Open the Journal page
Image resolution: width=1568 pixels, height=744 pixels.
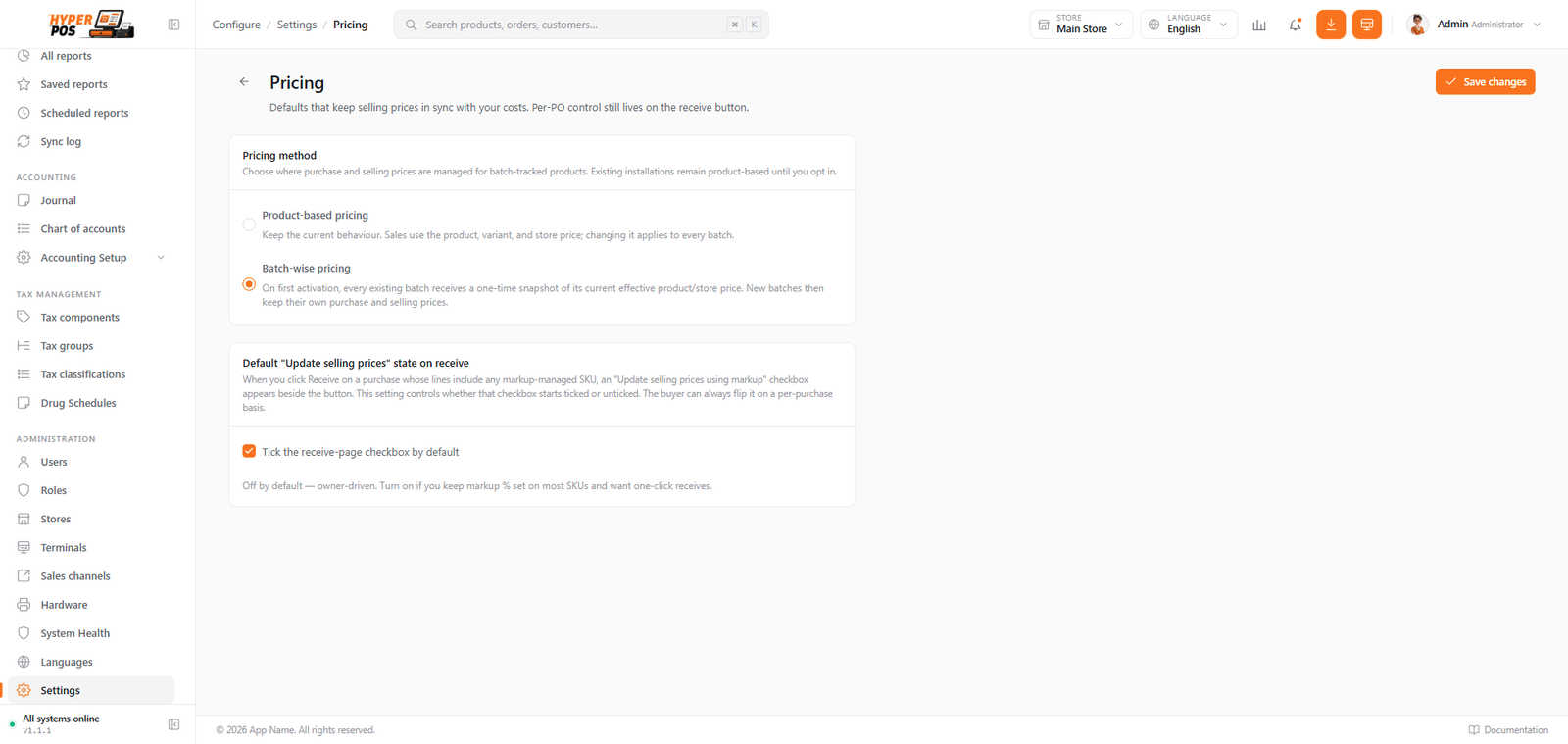pyautogui.click(x=91, y=200)
